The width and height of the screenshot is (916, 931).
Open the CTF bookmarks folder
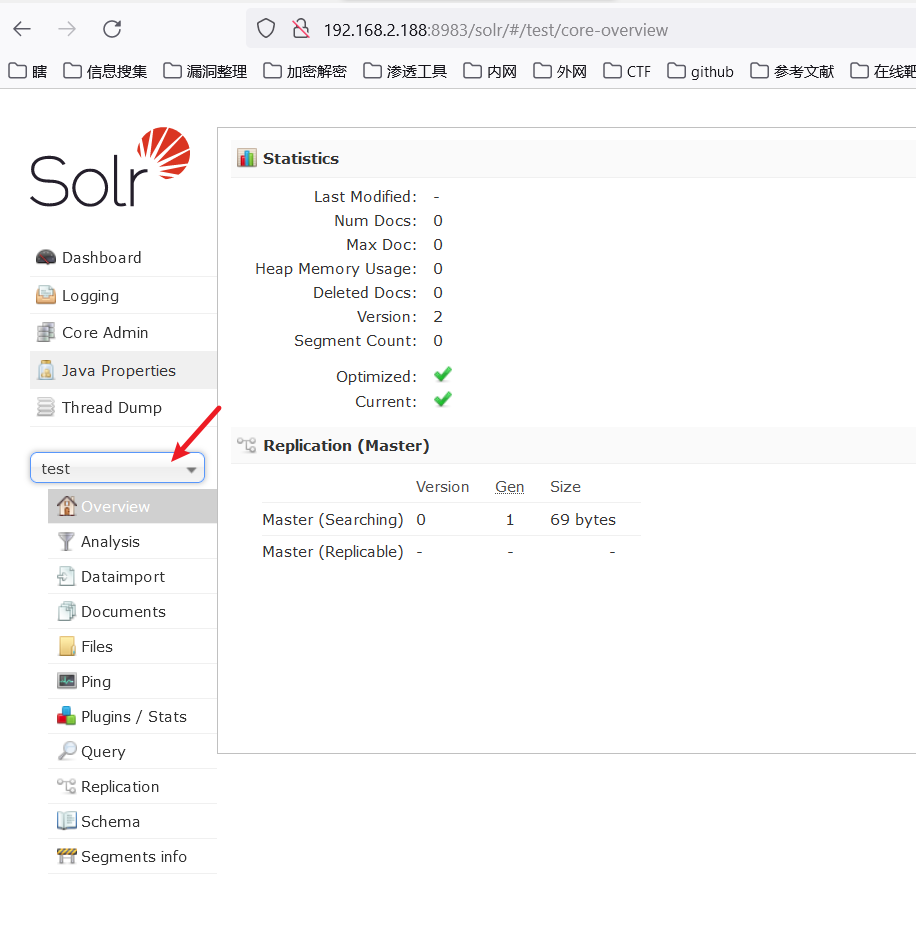pos(627,71)
